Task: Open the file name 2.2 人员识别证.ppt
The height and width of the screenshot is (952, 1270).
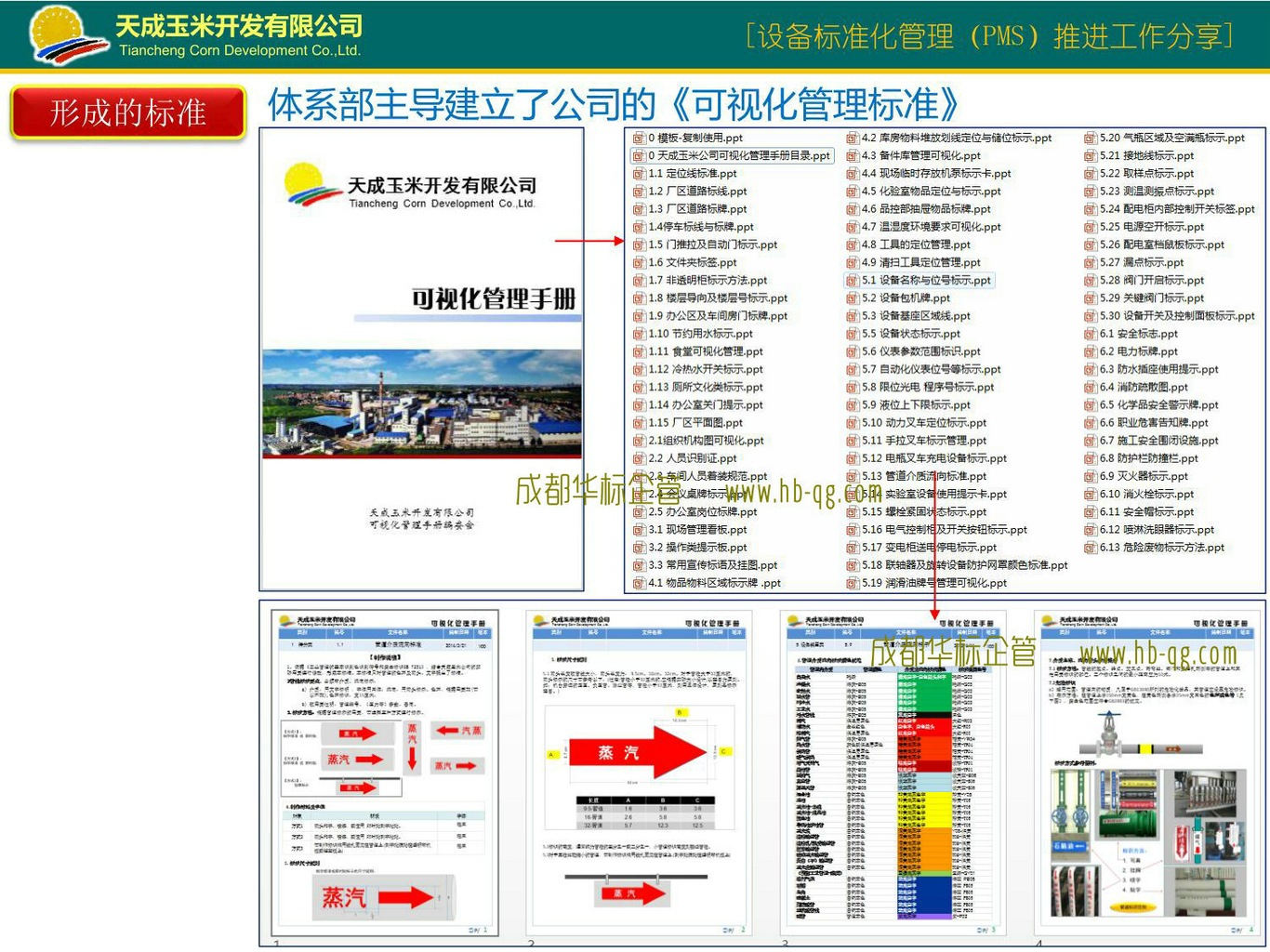Action: click(x=692, y=458)
